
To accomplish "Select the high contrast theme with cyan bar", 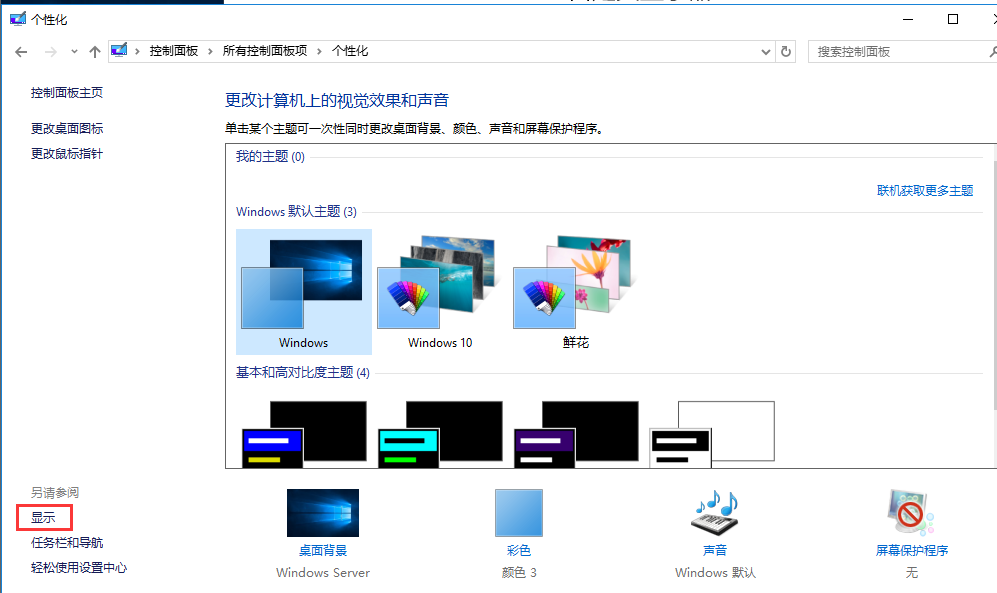I will 440,433.
